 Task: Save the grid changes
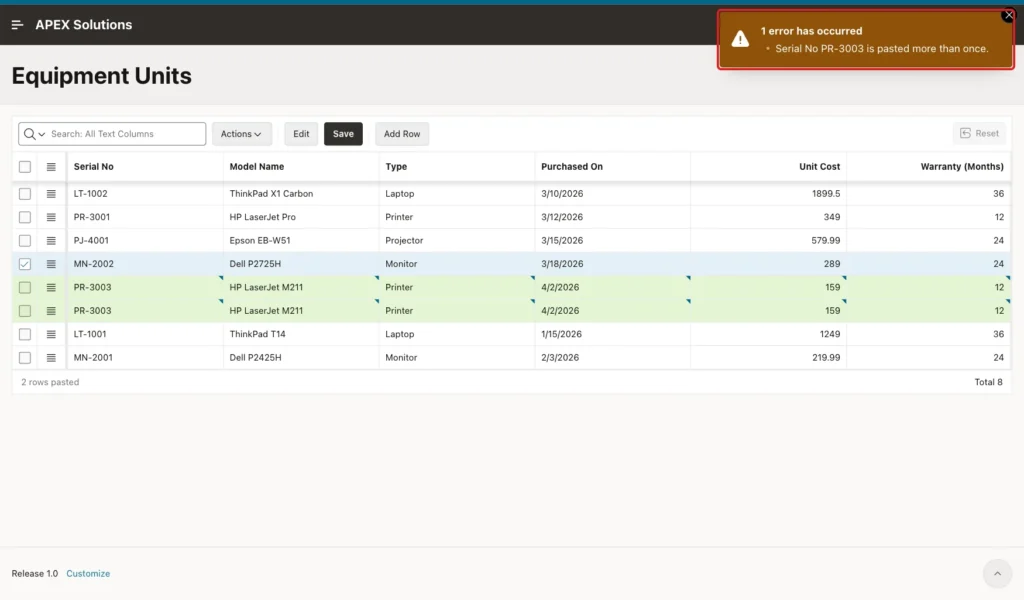pyautogui.click(x=343, y=134)
